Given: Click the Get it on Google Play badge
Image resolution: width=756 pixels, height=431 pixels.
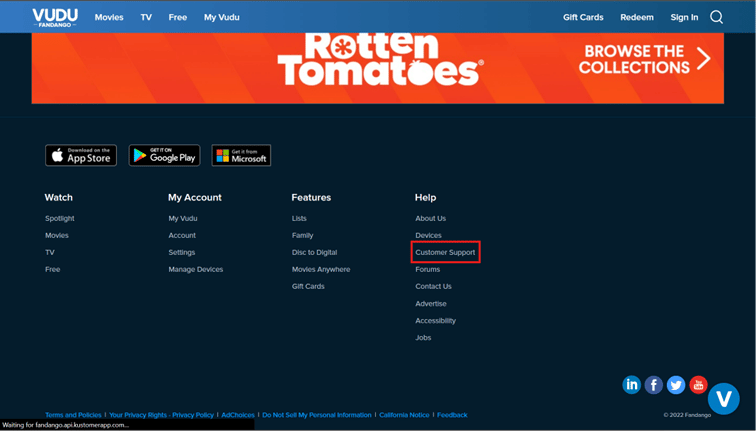Looking at the screenshot, I should click(x=164, y=155).
